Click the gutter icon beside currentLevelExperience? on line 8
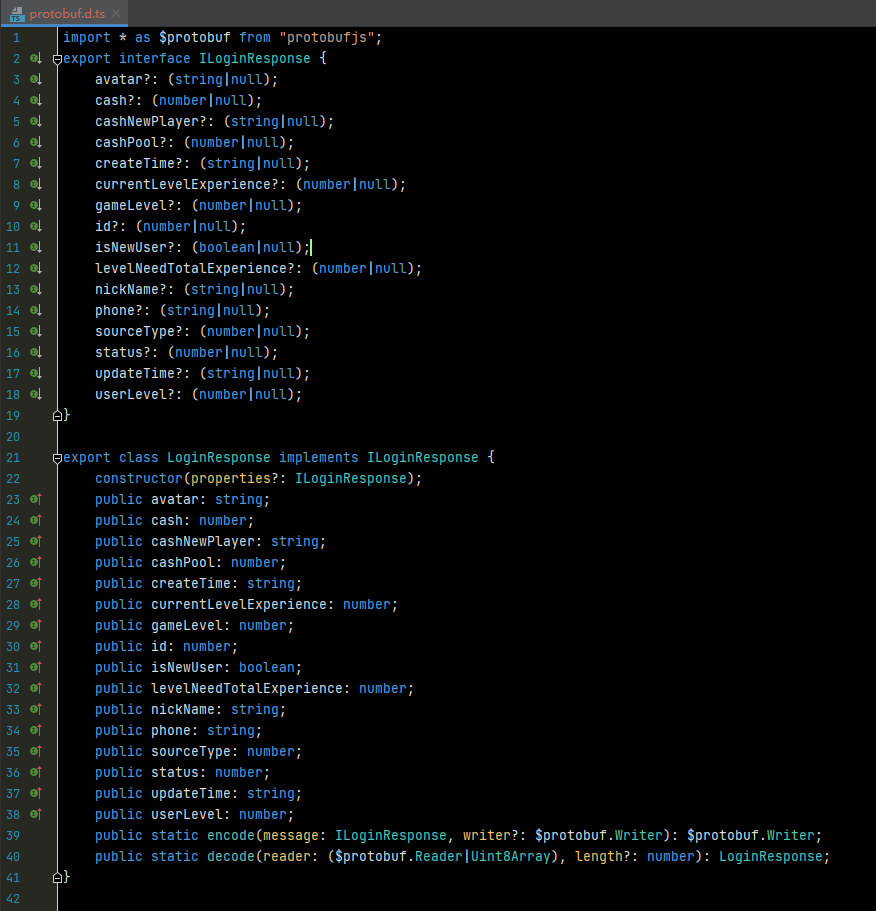Screen dimensions: 876x911 point(35,184)
